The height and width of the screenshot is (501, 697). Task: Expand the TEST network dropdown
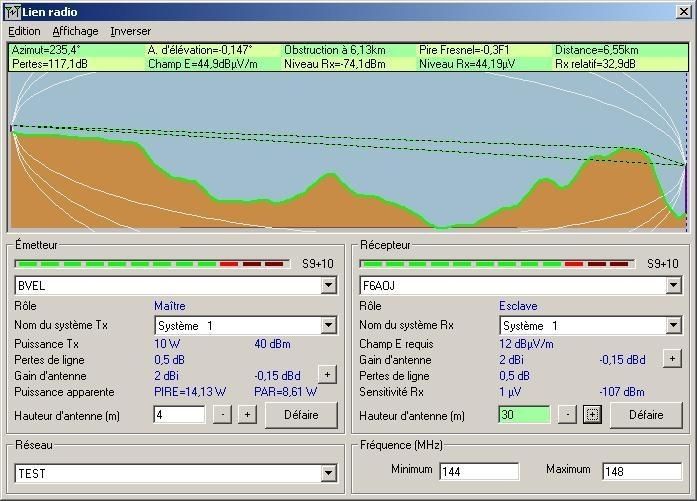[328, 473]
